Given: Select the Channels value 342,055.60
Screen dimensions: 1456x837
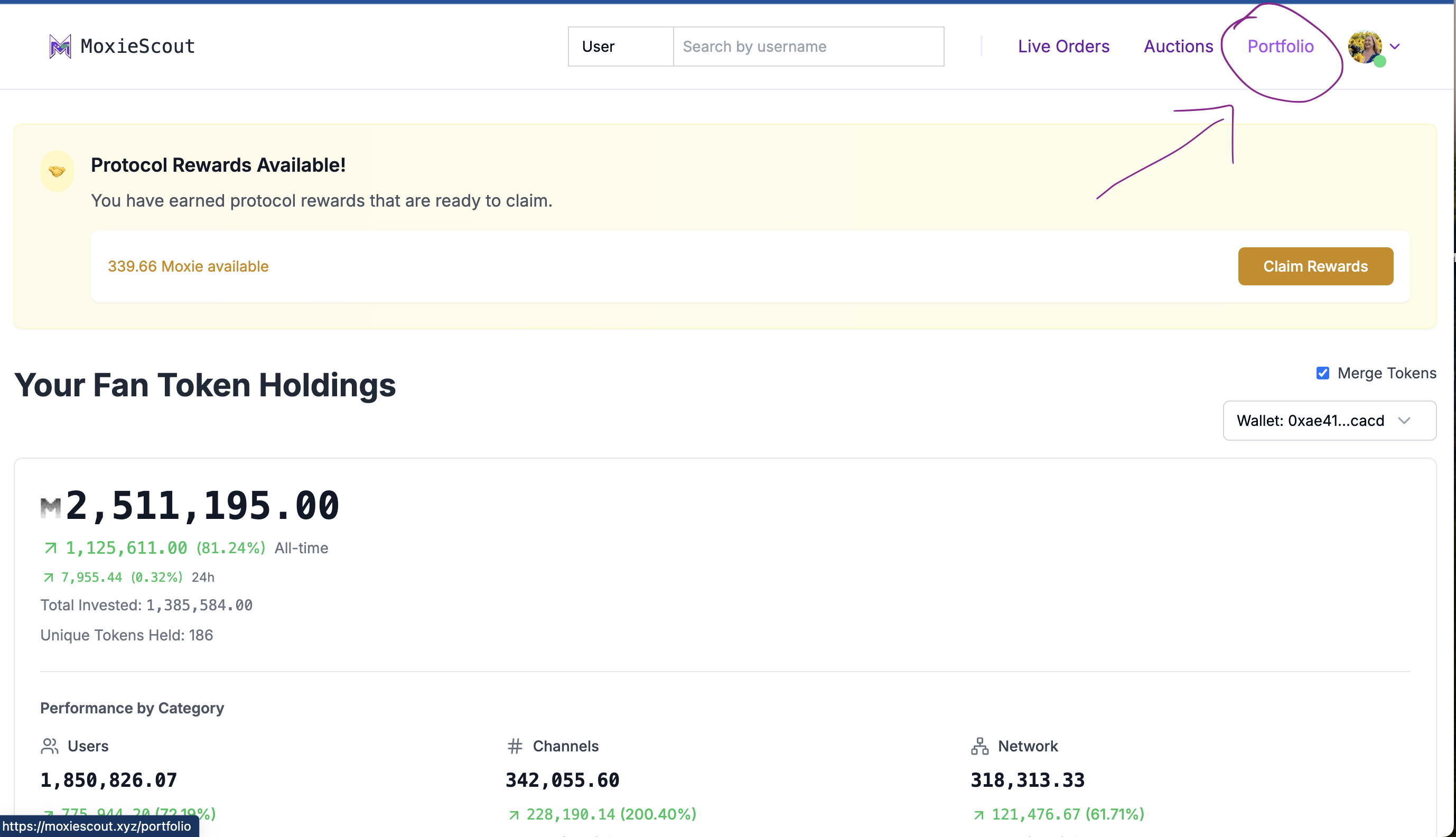Looking at the screenshot, I should click(563, 780).
